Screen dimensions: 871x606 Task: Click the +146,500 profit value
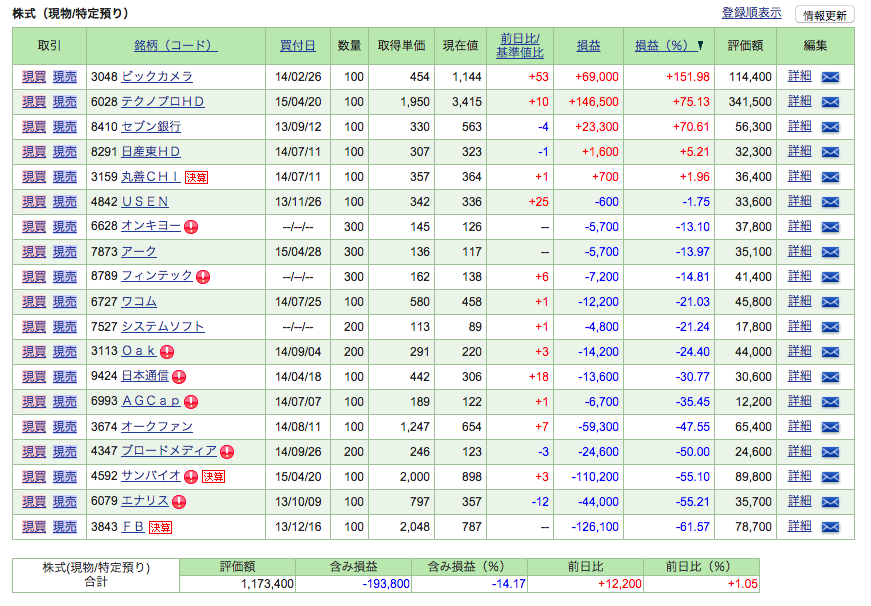click(593, 102)
